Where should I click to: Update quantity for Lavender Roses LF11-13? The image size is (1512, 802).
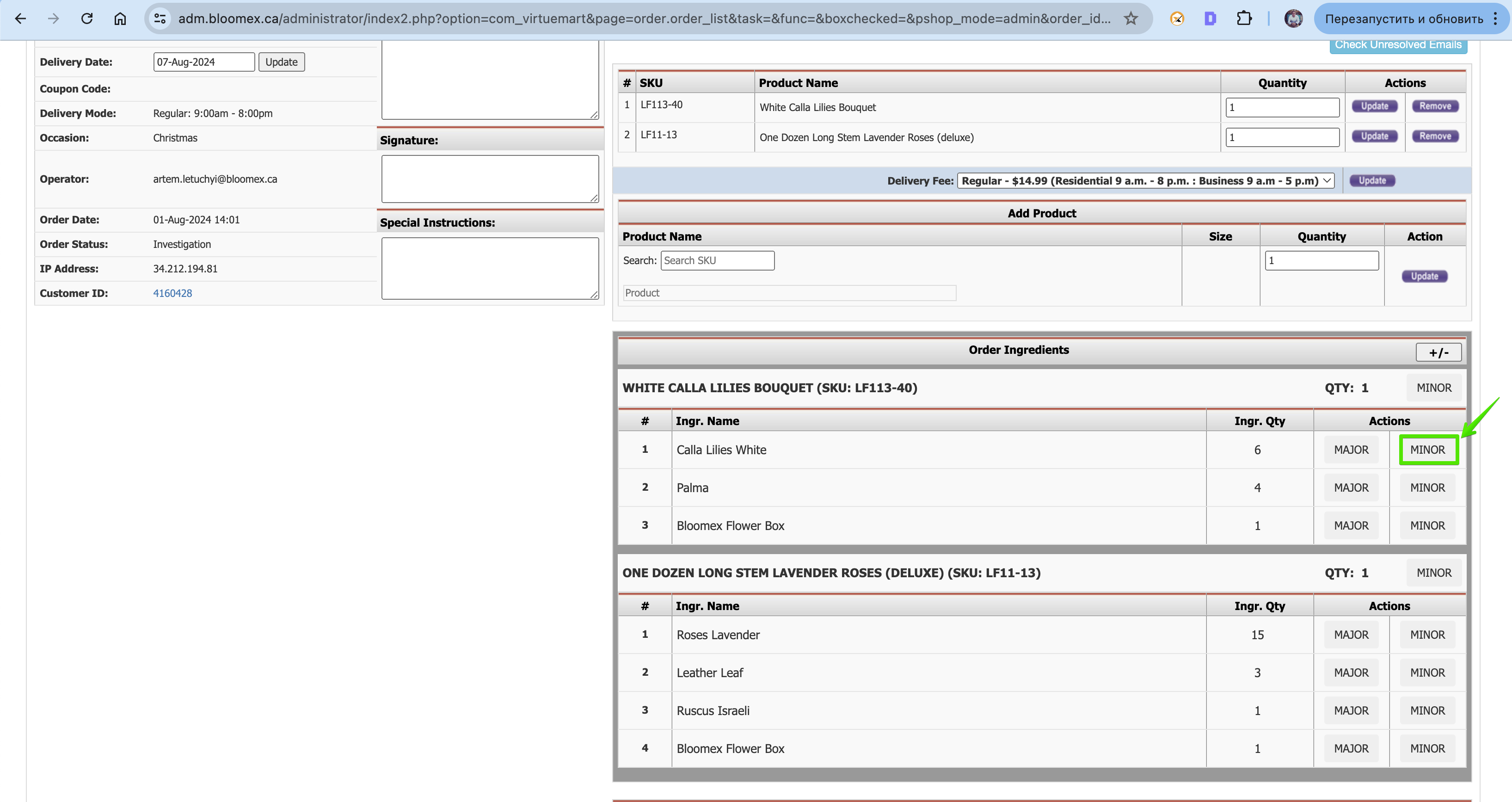1375,136
